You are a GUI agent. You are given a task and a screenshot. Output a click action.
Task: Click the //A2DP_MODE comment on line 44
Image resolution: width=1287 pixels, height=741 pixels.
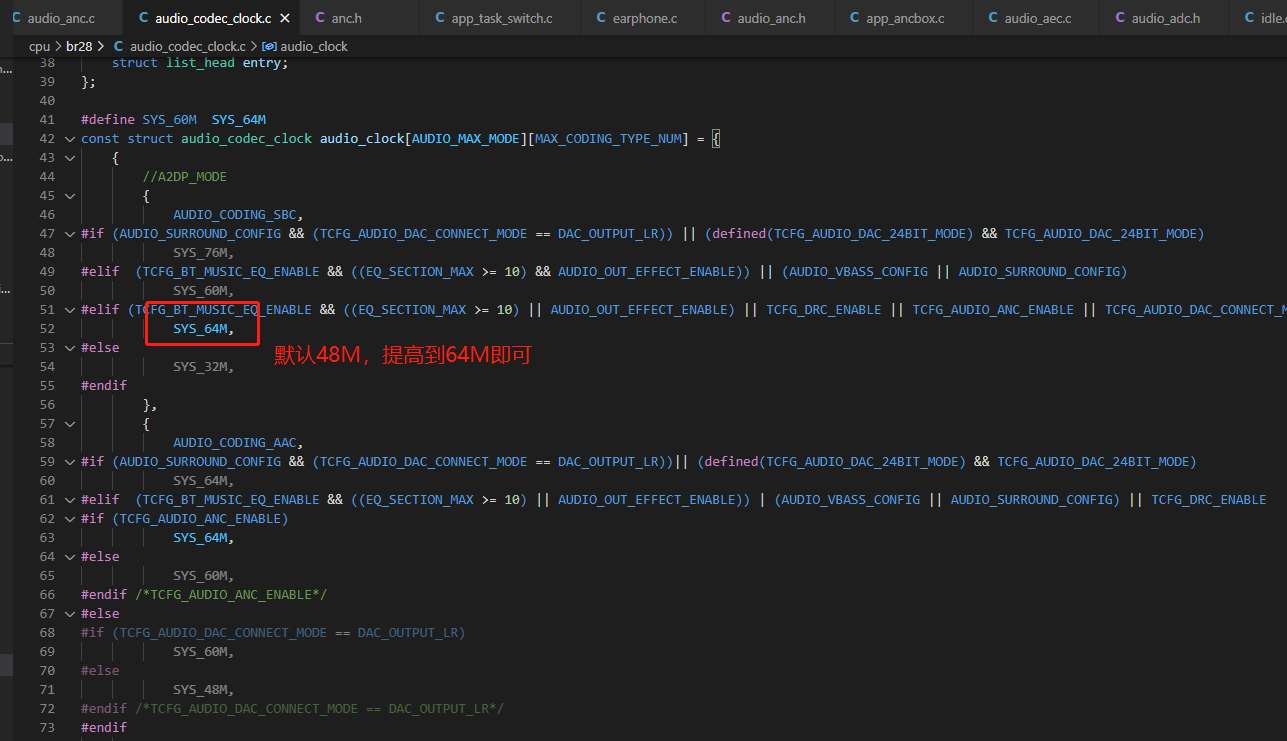[185, 177]
